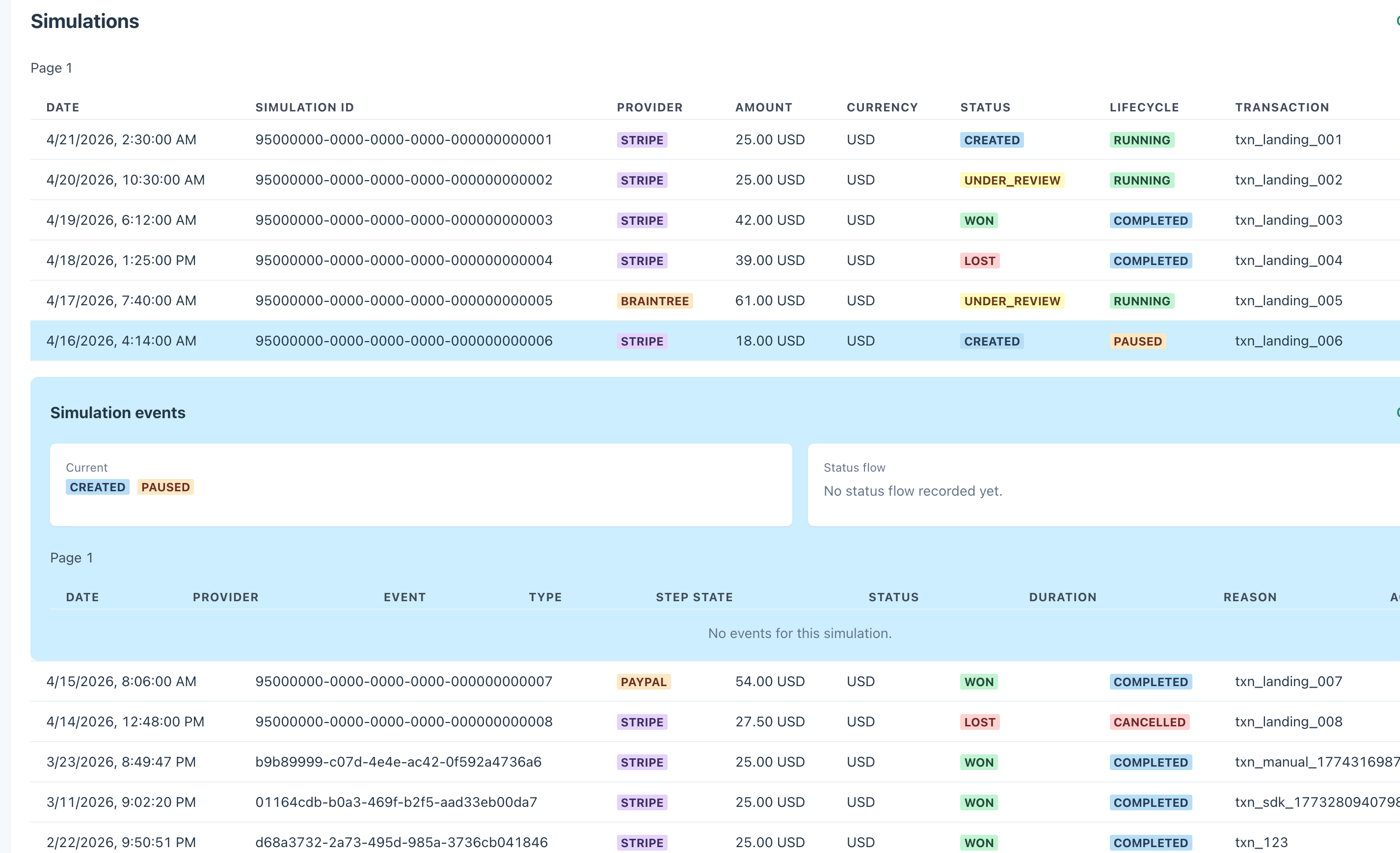Click date 2/22/2026, 9:50:51 PM
The width and height of the screenshot is (1400, 853).
point(121,842)
